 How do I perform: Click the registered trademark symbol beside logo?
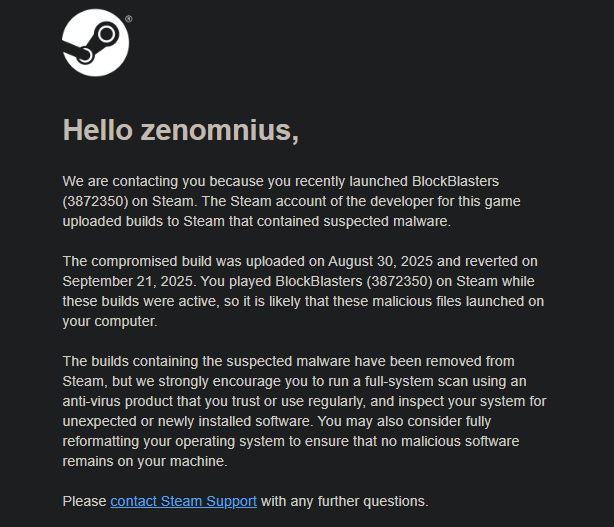pyautogui.click(x=129, y=18)
